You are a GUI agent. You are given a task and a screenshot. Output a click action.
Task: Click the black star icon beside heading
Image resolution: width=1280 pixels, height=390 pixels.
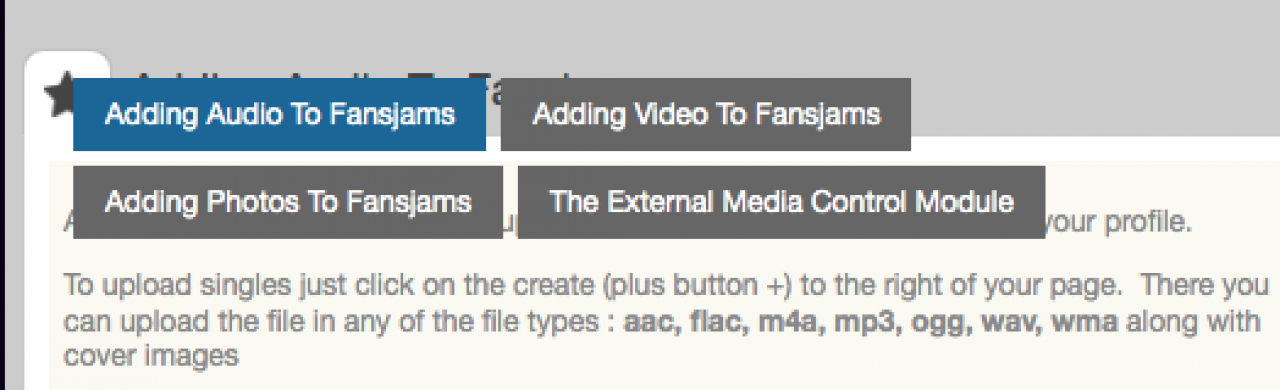[x=58, y=93]
